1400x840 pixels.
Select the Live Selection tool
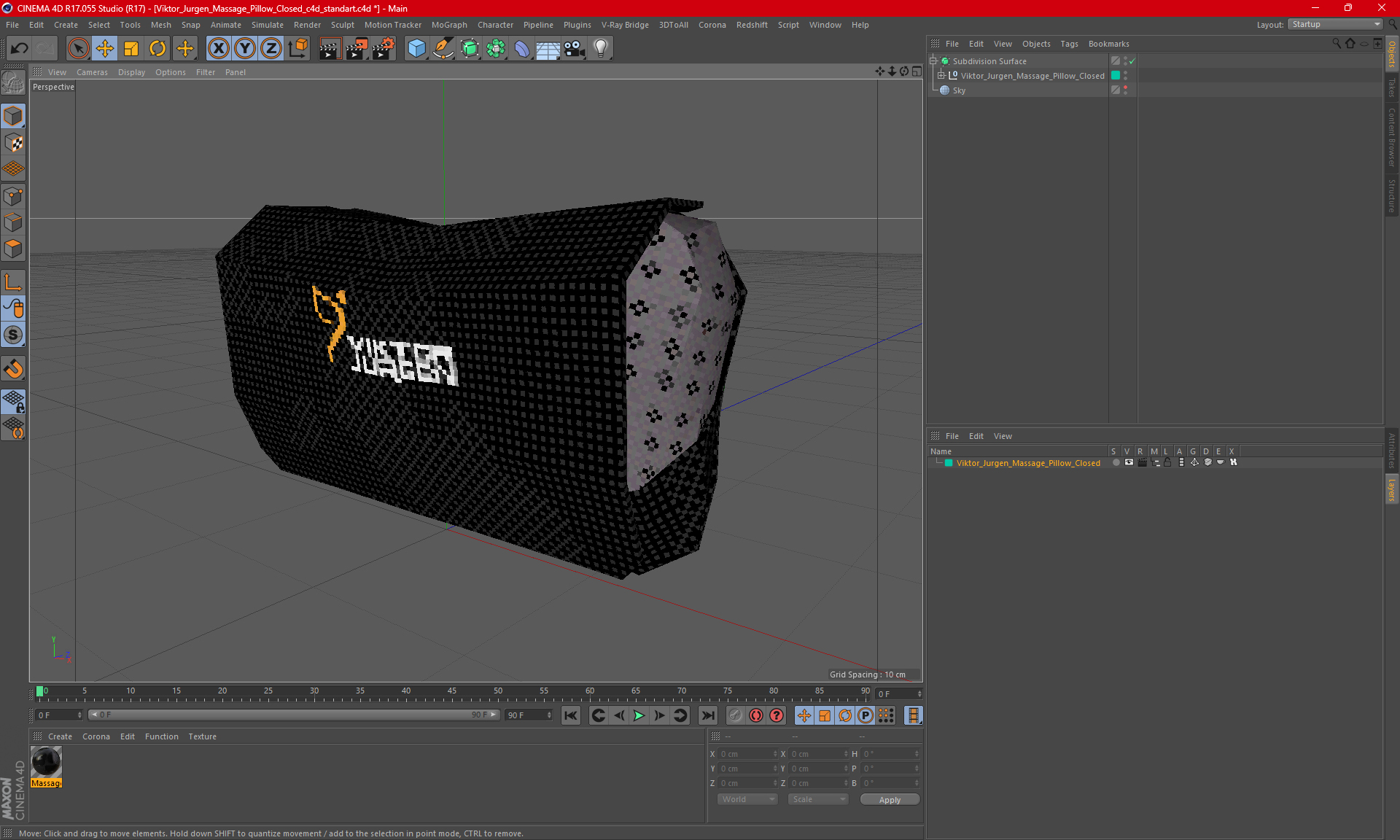(x=78, y=49)
